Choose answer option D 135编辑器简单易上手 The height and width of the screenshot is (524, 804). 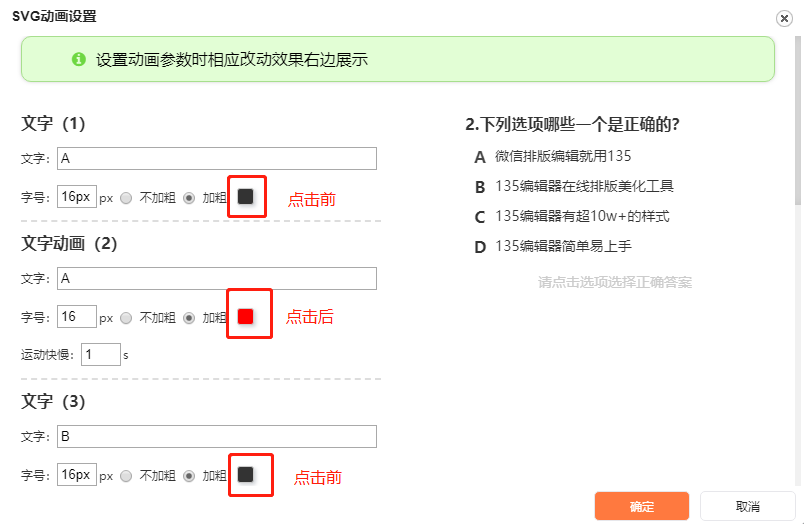(x=562, y=247)
